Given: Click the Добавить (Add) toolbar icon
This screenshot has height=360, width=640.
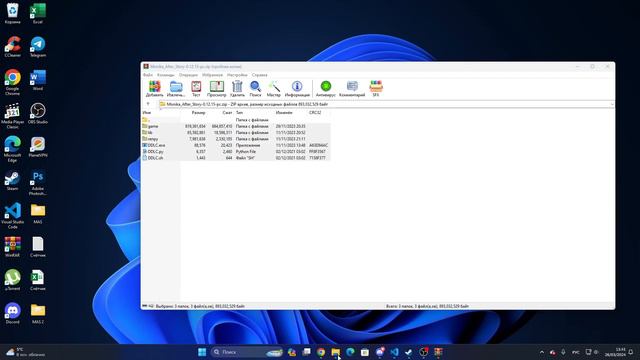Looking at the screenshot, I should (154, 89).
